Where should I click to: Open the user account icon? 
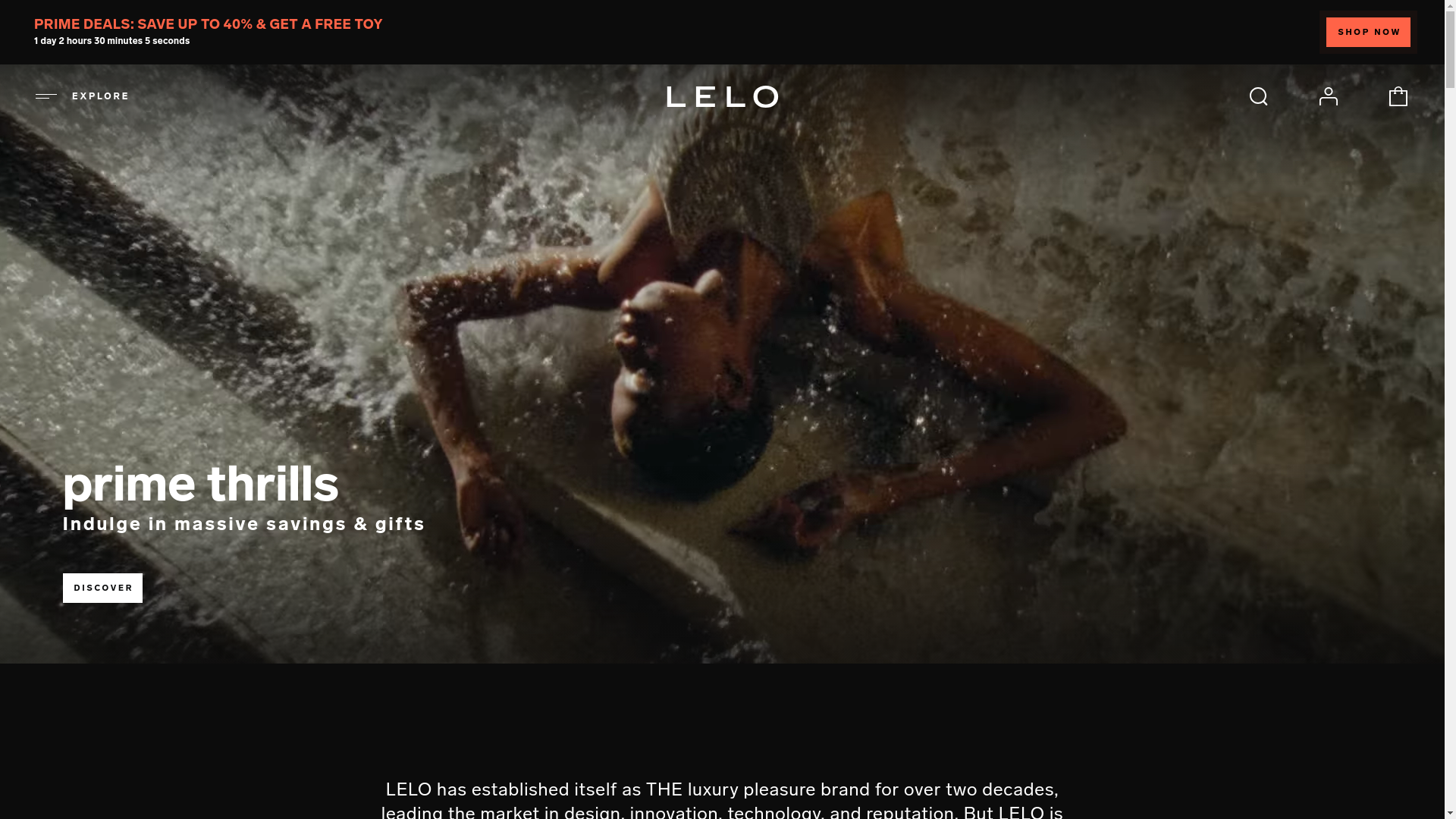[1328, 96]
